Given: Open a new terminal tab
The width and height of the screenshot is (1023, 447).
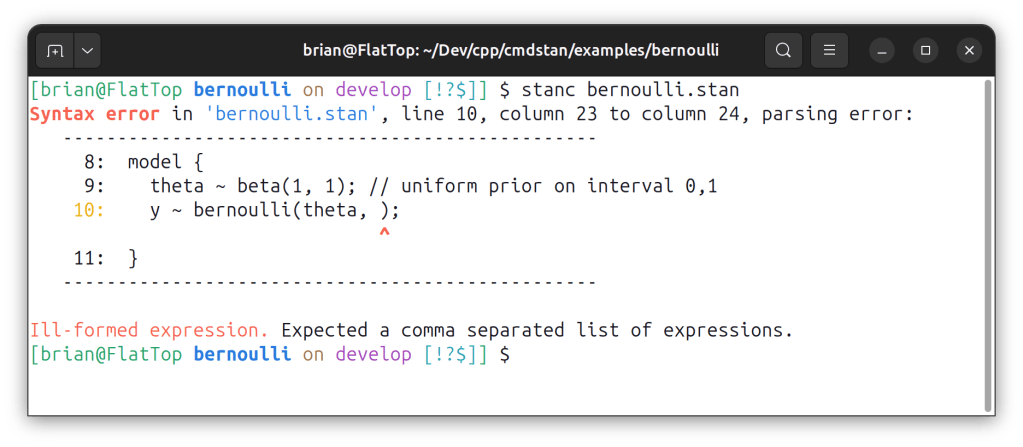Looking at the screenshot, I should click(55, 50).
